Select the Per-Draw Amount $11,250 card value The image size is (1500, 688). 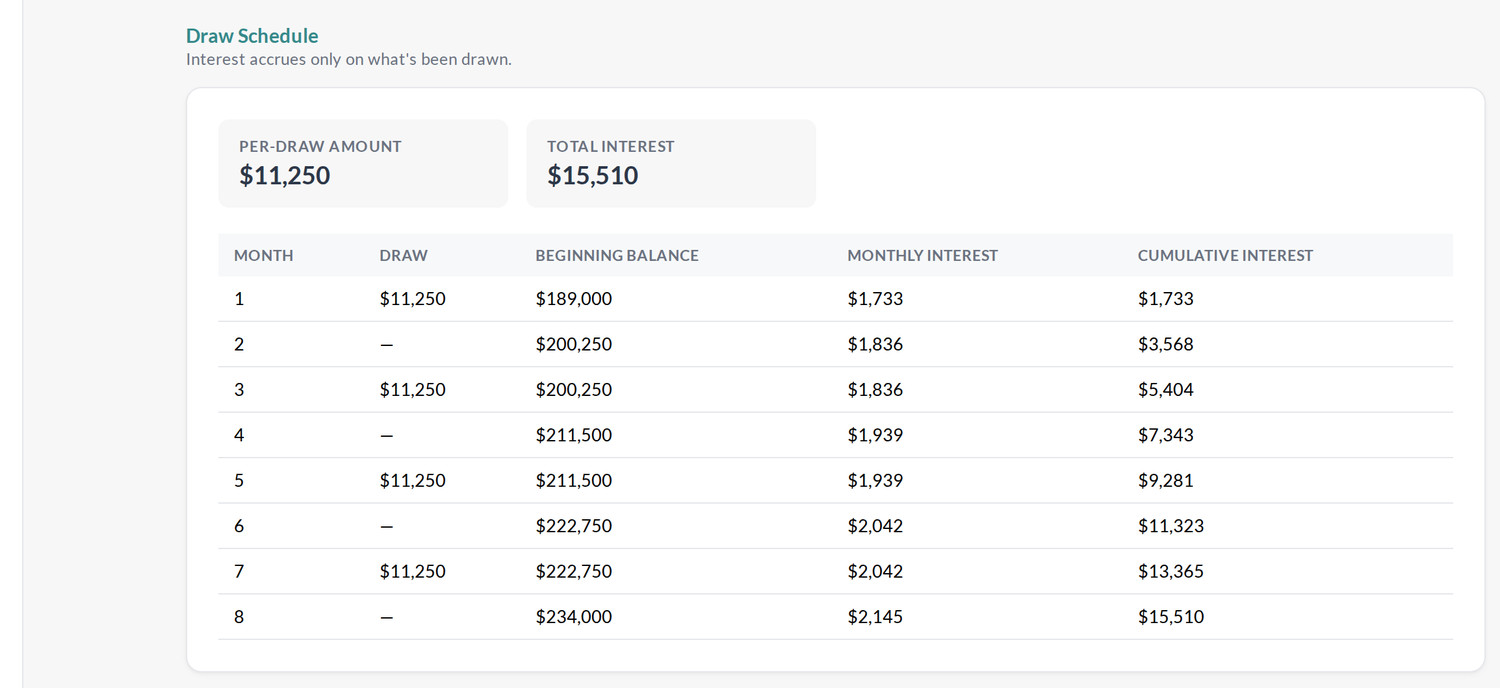point(285,176)
